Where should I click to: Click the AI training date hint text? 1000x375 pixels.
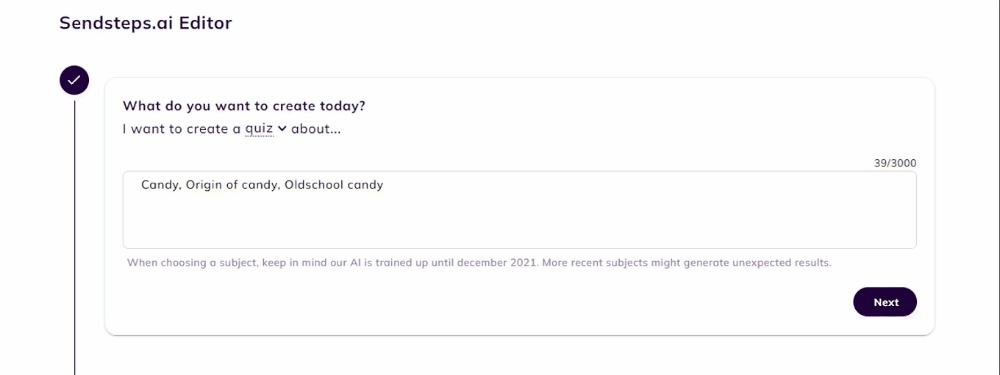(479, 262)
